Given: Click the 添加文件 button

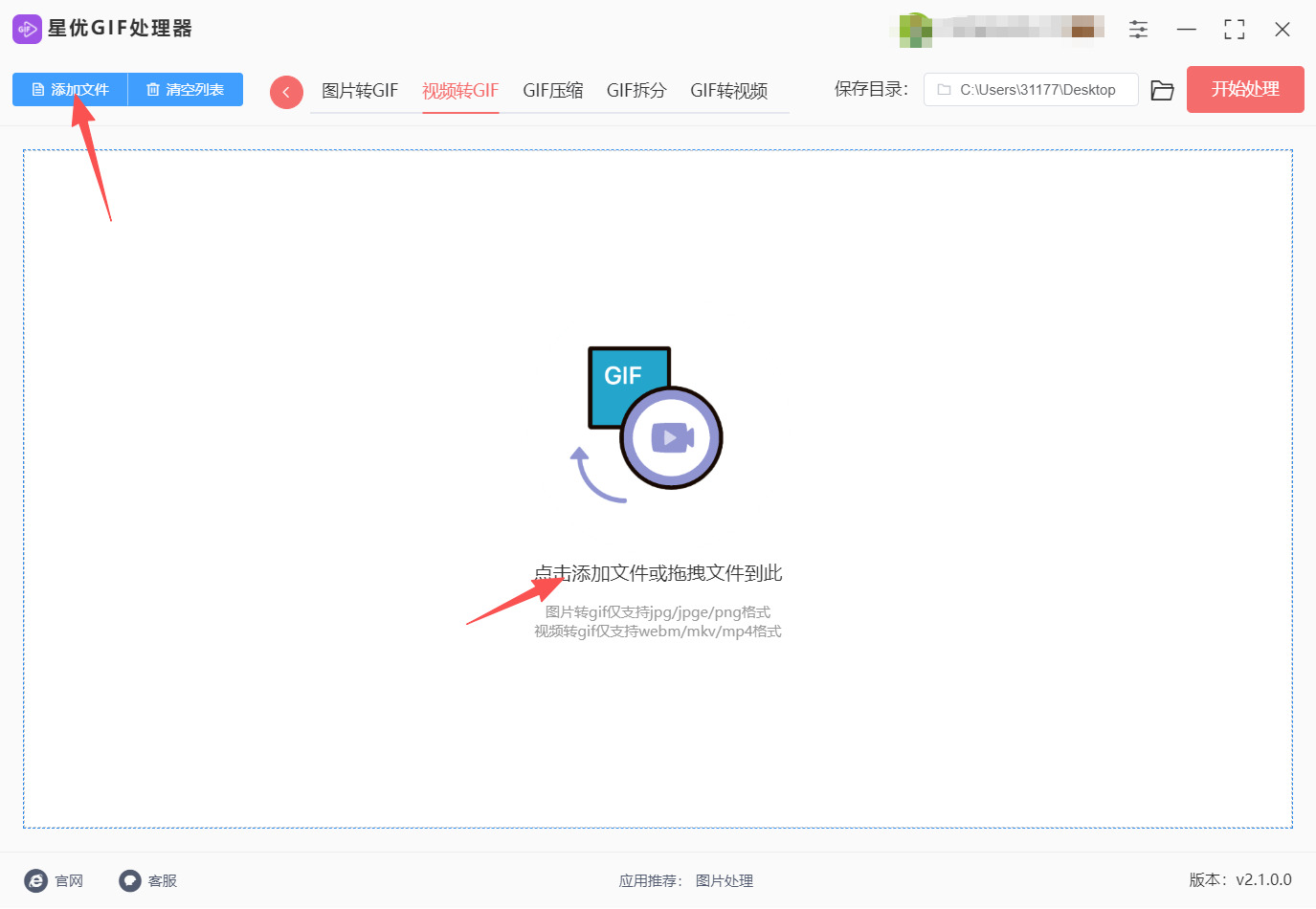Looking at the screenshot, I should tap(70, 90).
